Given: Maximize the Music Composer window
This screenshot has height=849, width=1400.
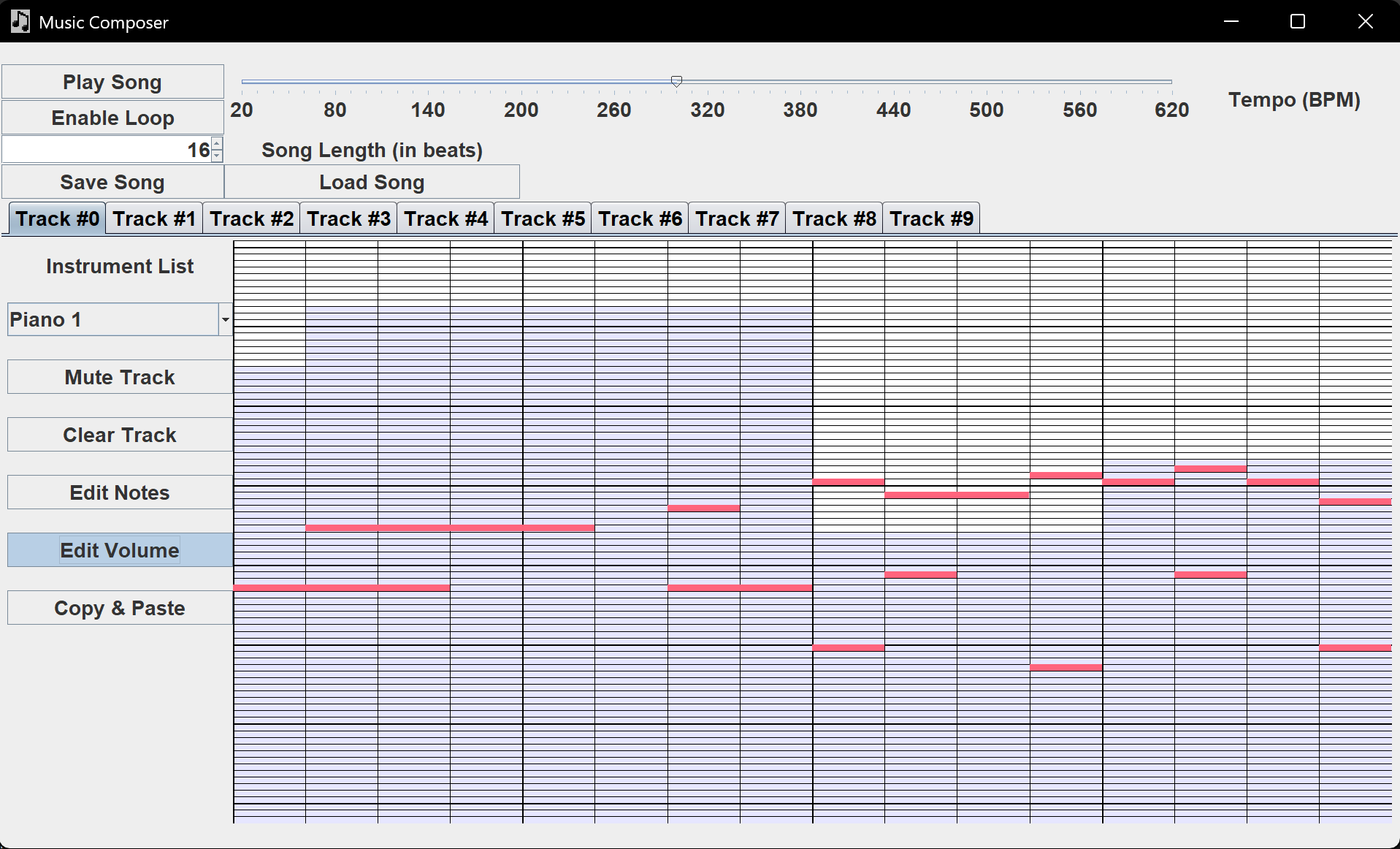Looking at the screenshot, I should 1298,21.
